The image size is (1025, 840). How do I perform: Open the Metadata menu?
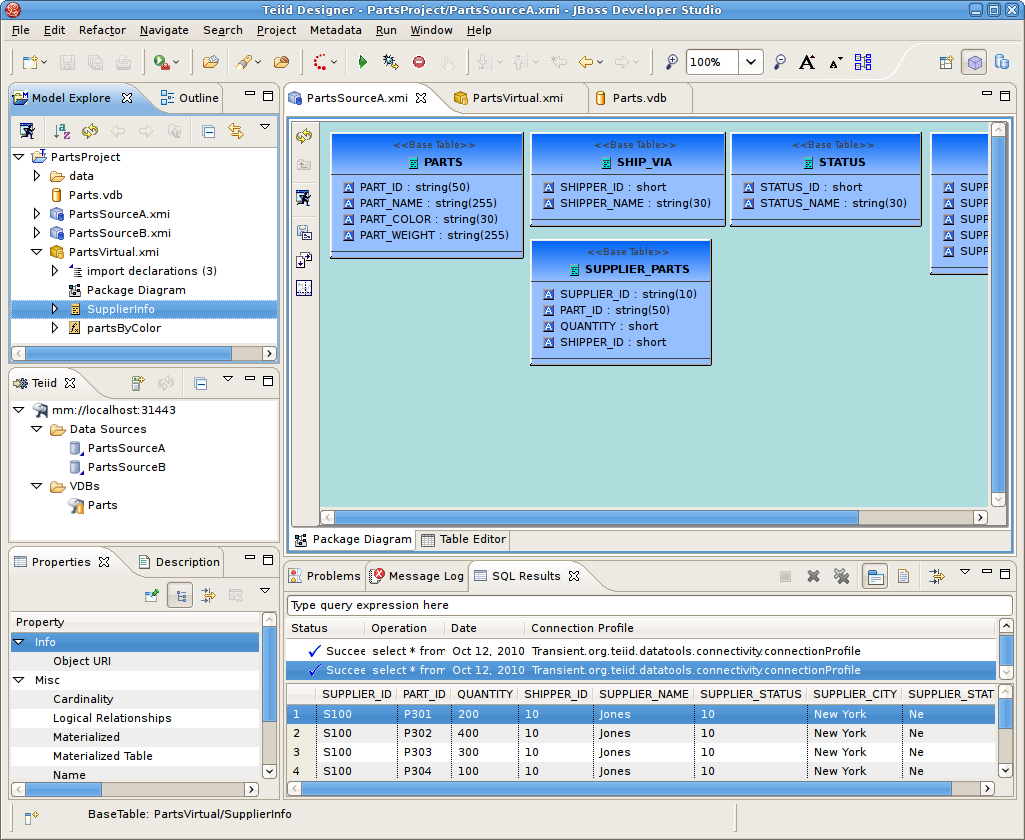335,30
